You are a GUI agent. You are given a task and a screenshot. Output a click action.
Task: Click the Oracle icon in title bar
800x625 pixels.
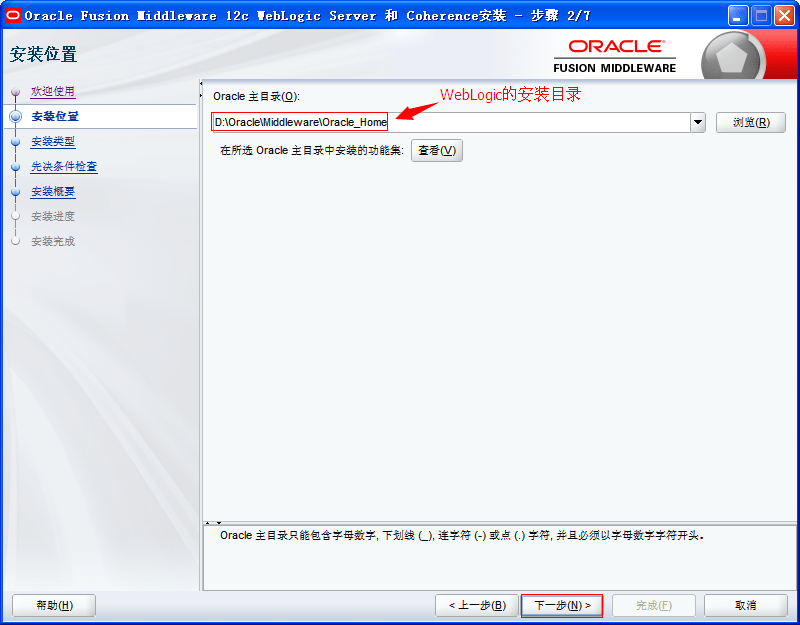pos(13,15)
